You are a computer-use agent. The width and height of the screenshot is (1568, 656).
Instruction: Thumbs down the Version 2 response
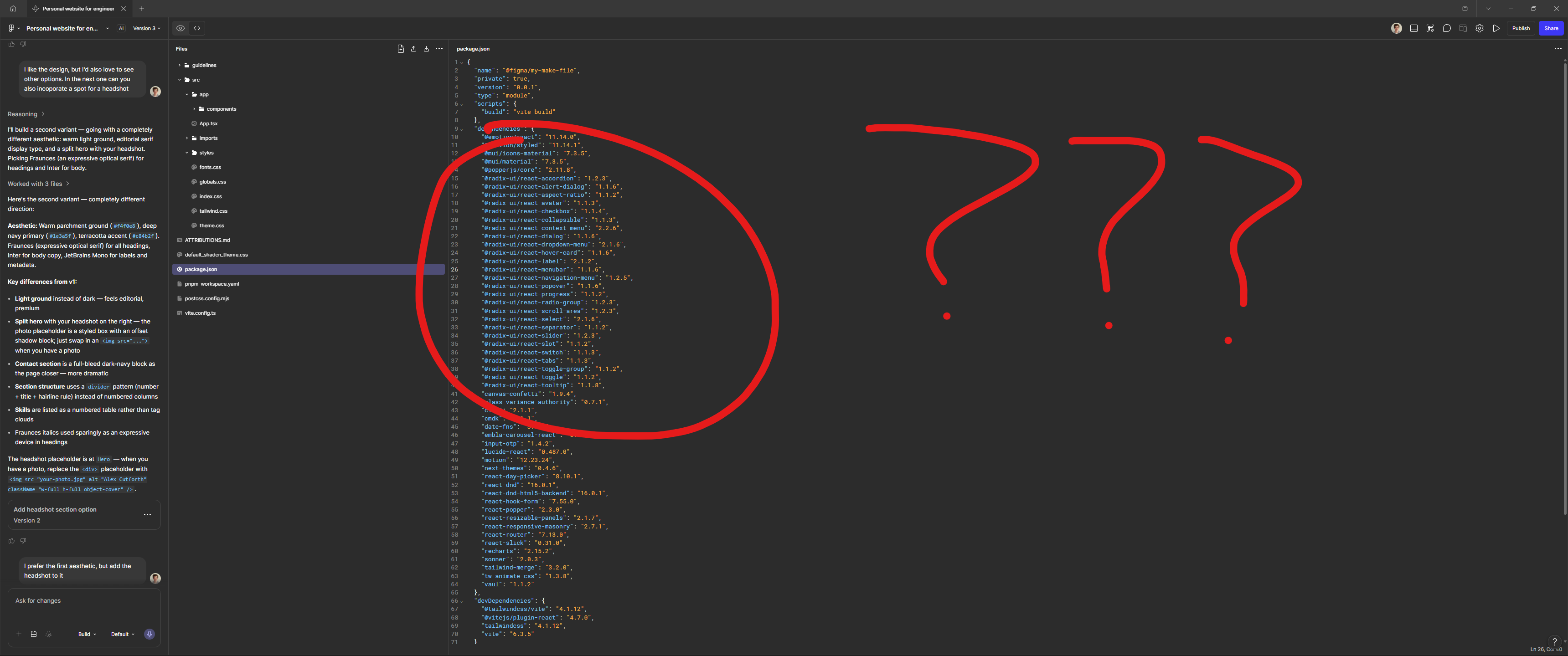23,540
